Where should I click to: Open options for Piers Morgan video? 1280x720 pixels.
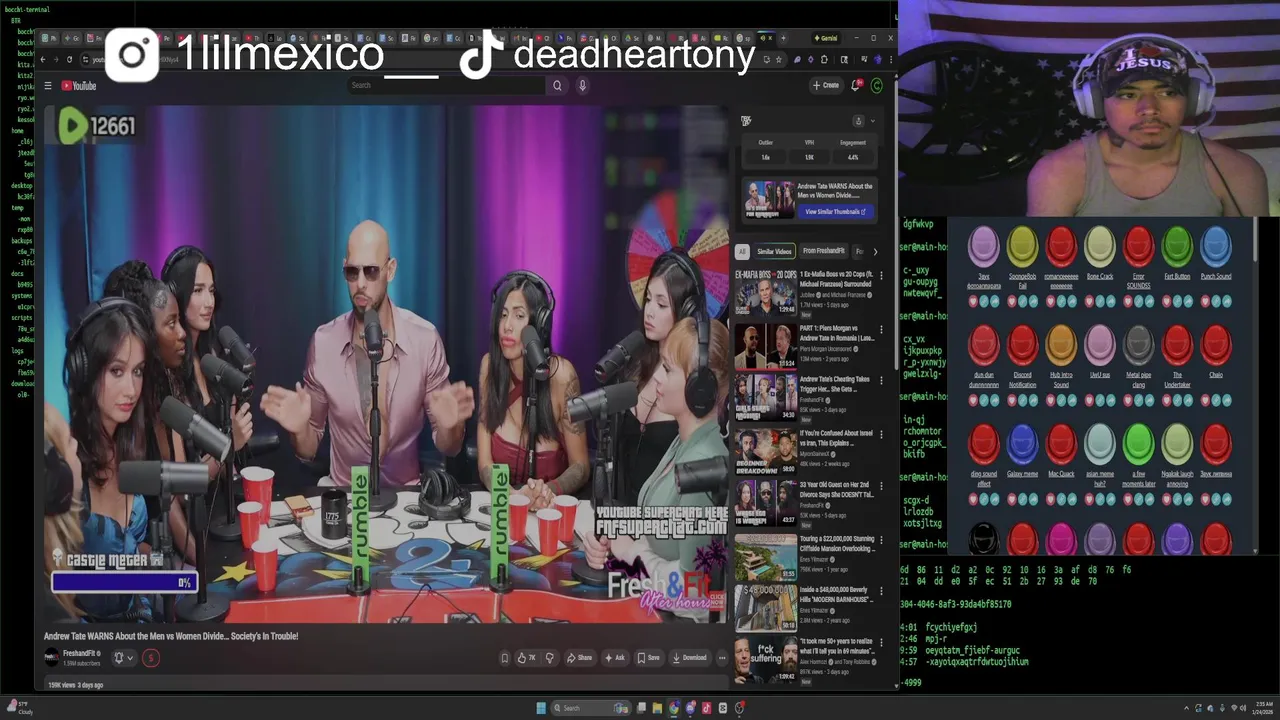(x=881, y=329)
